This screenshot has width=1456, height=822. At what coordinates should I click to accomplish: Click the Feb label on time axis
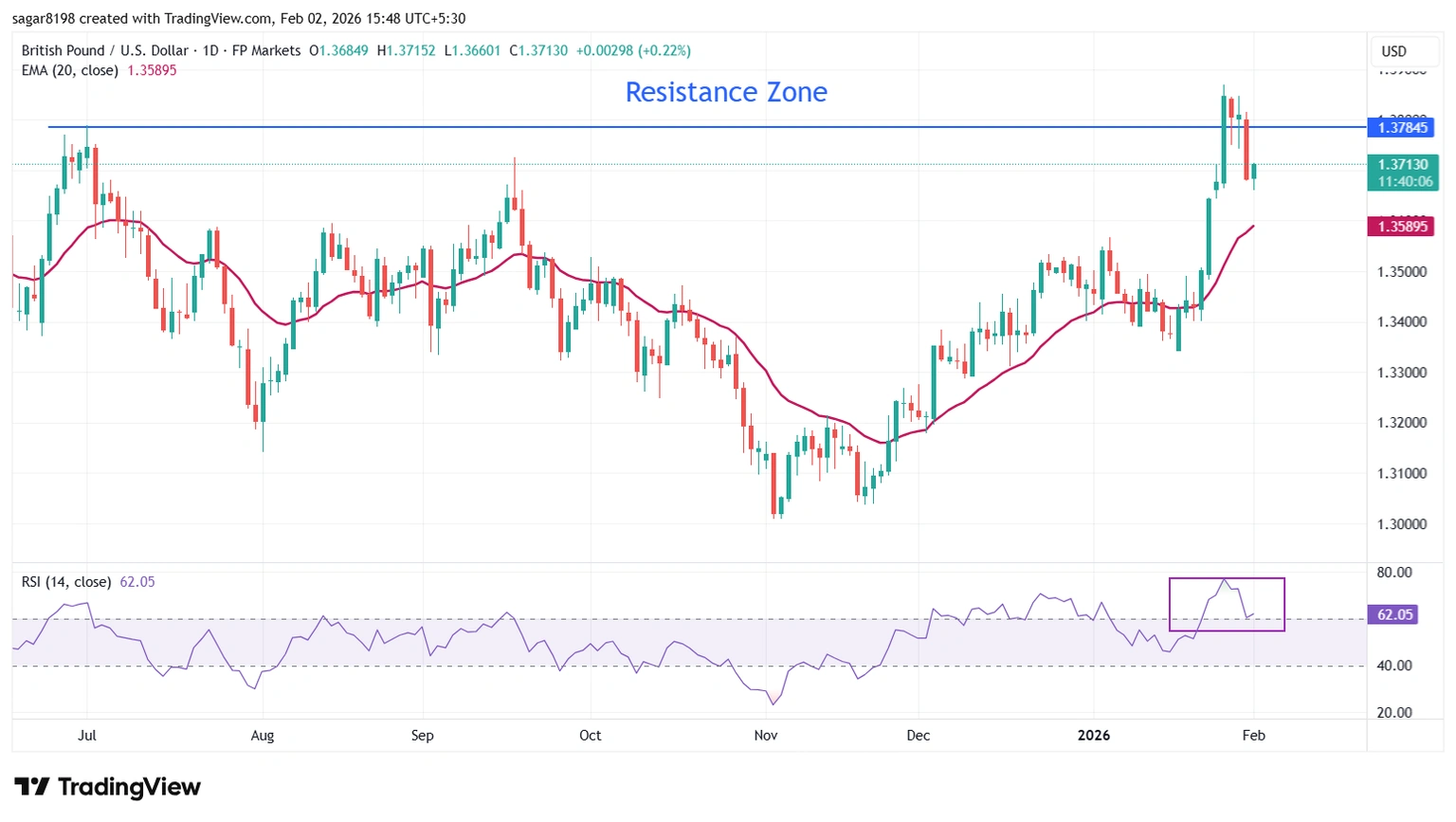(x=1253, y=735)
